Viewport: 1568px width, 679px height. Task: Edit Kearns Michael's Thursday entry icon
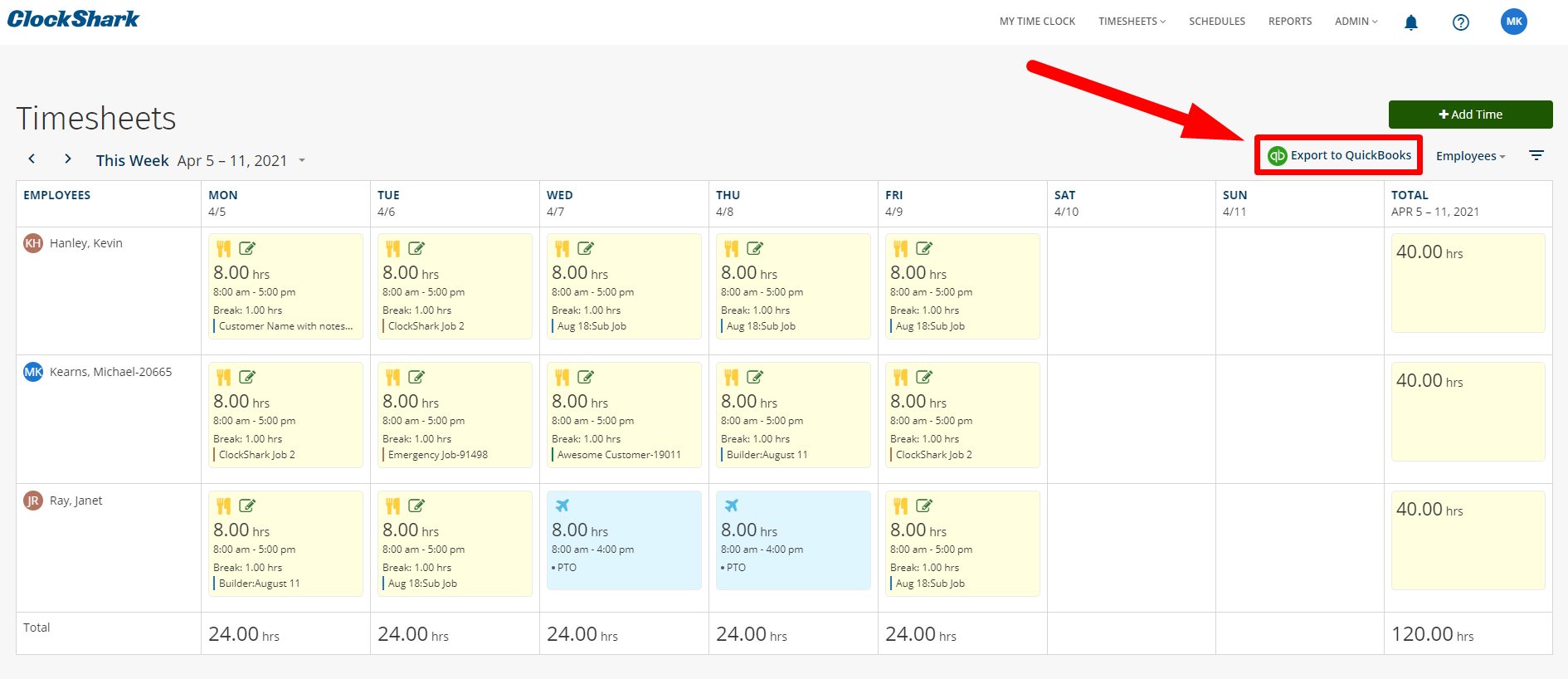pos(755,377)
